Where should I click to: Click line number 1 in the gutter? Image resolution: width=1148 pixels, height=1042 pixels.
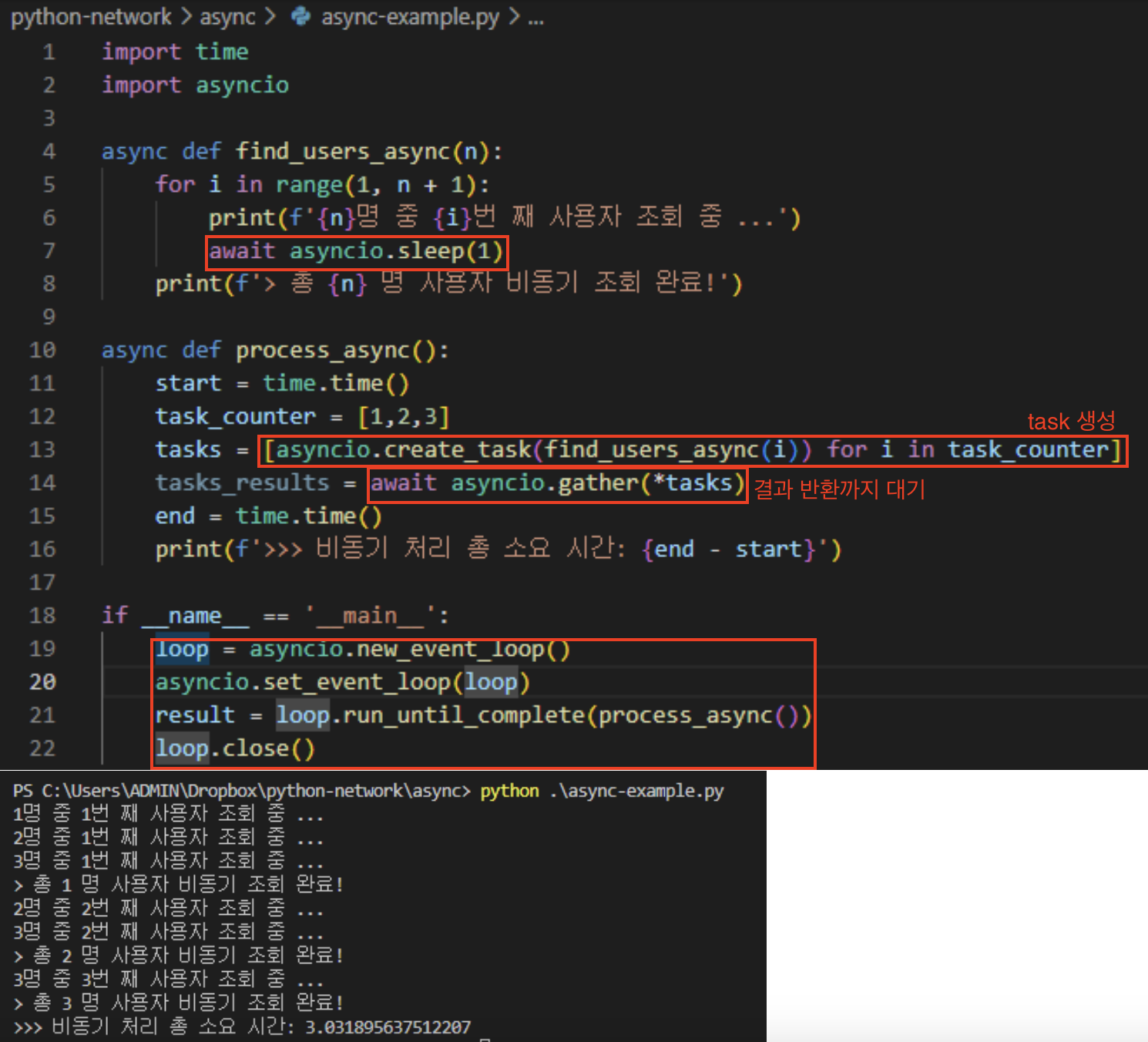pyautogui.click(x=49, y=52)
